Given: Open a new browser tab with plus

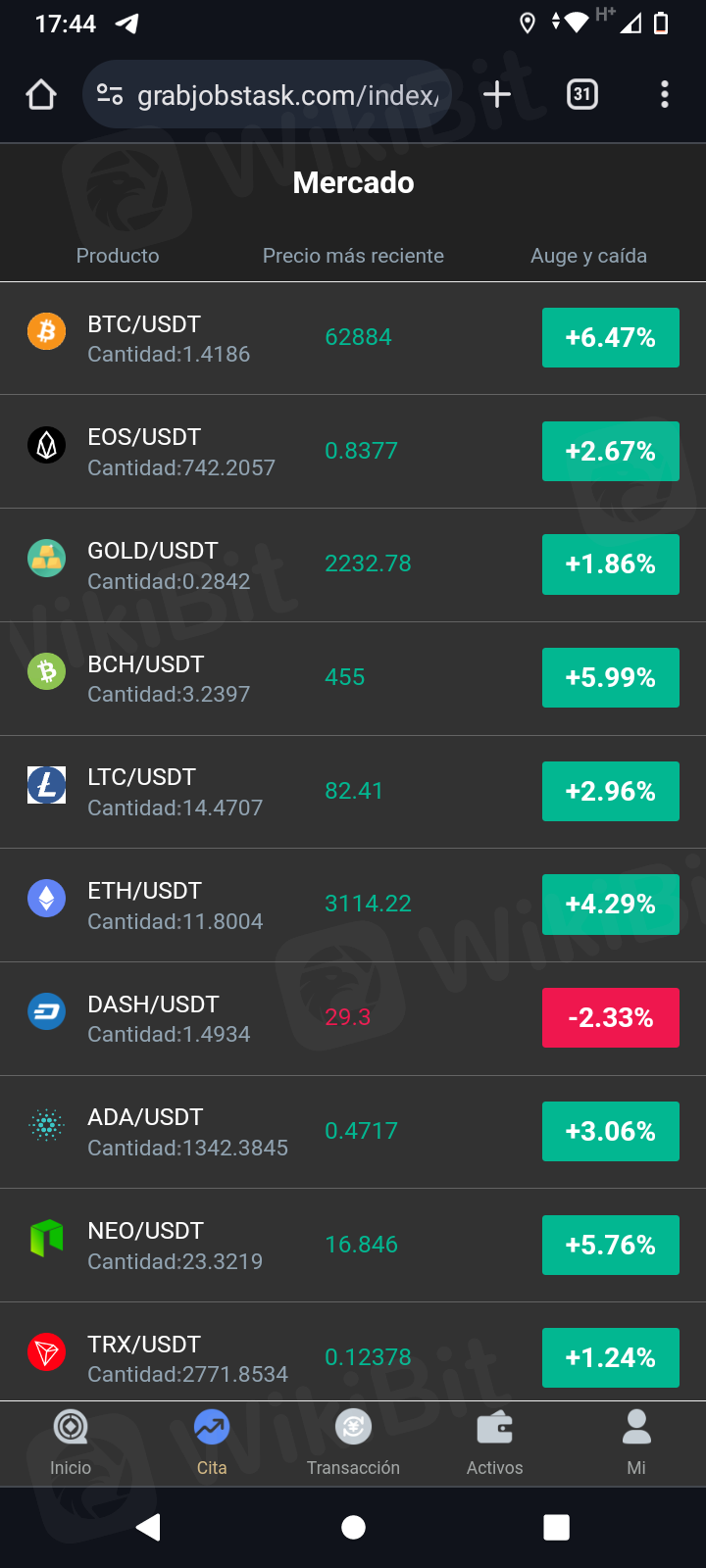Looking at the screenshot, I should (497, 94).
